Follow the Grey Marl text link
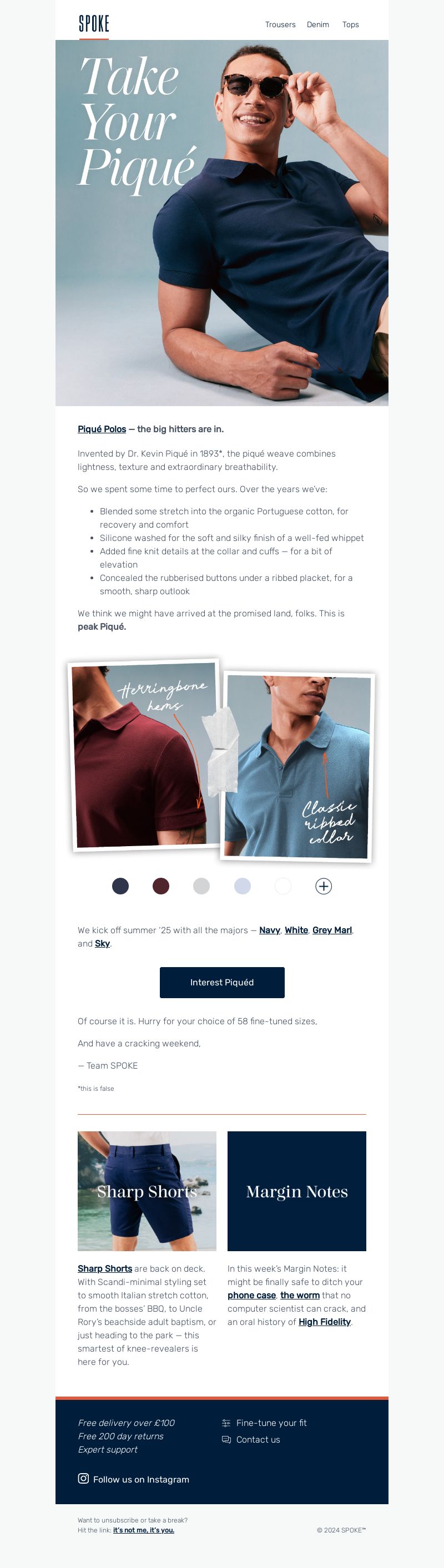This screenshot has width=444, height=1568. (332, 930)
